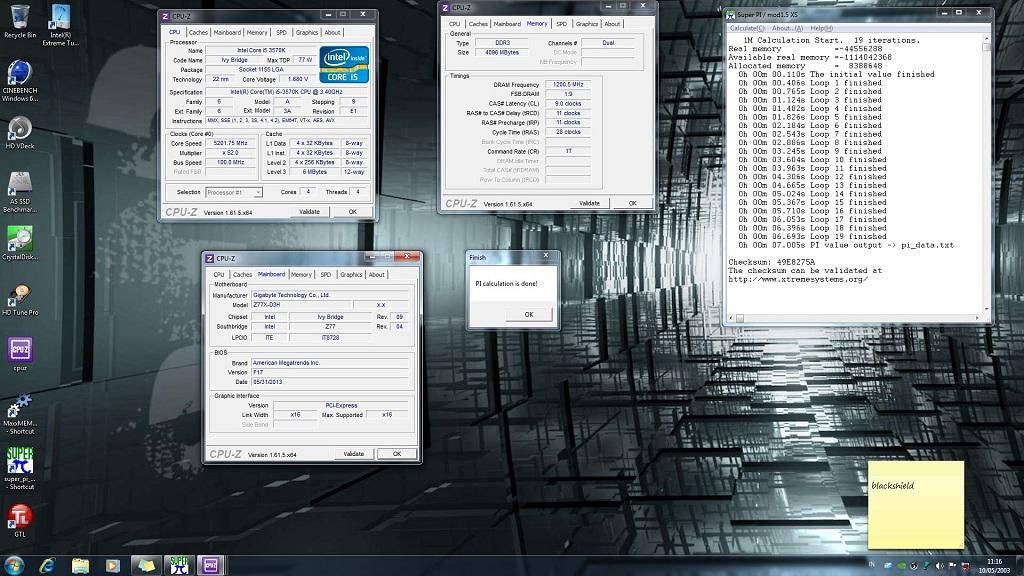Confirm PI calculation done with OK
This screenshot has width=1024, height=576.
[x=528, y=314]
